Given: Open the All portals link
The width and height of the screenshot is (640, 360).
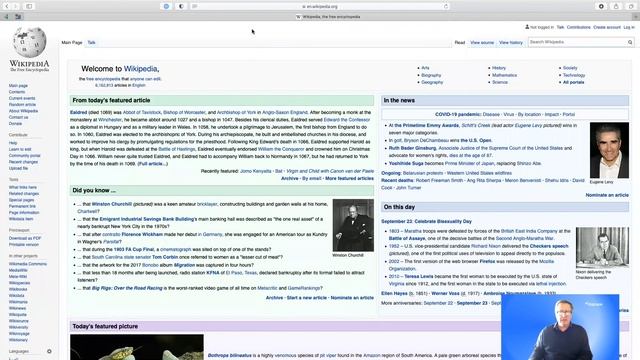Looking at the screenshot, I should [x=573, y=82].
